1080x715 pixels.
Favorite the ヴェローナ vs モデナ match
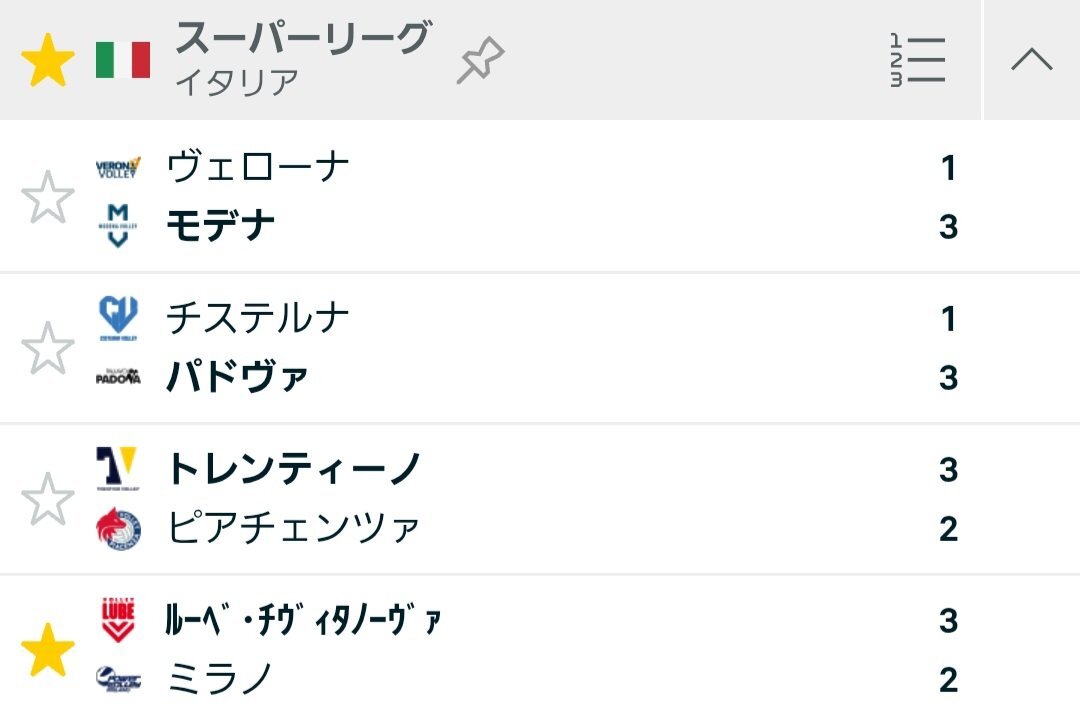pos(48,197)
